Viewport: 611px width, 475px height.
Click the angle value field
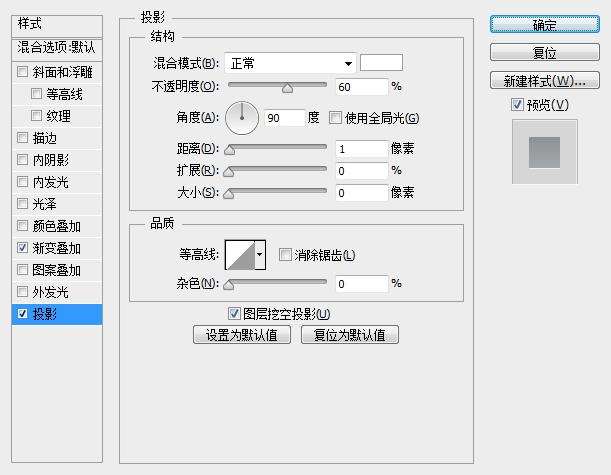tap(284, 118)
